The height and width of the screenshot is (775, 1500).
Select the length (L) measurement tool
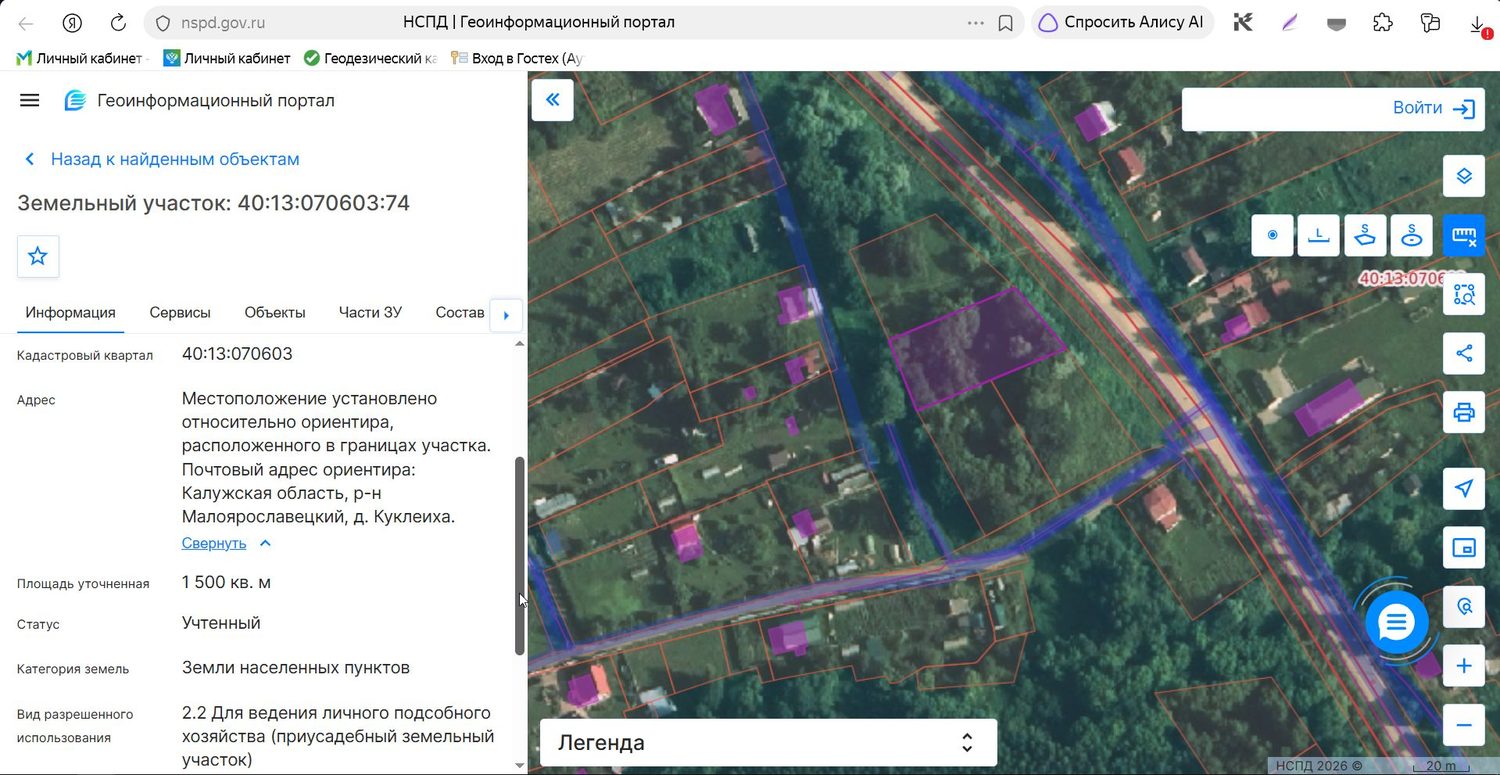coord(1319,235)
